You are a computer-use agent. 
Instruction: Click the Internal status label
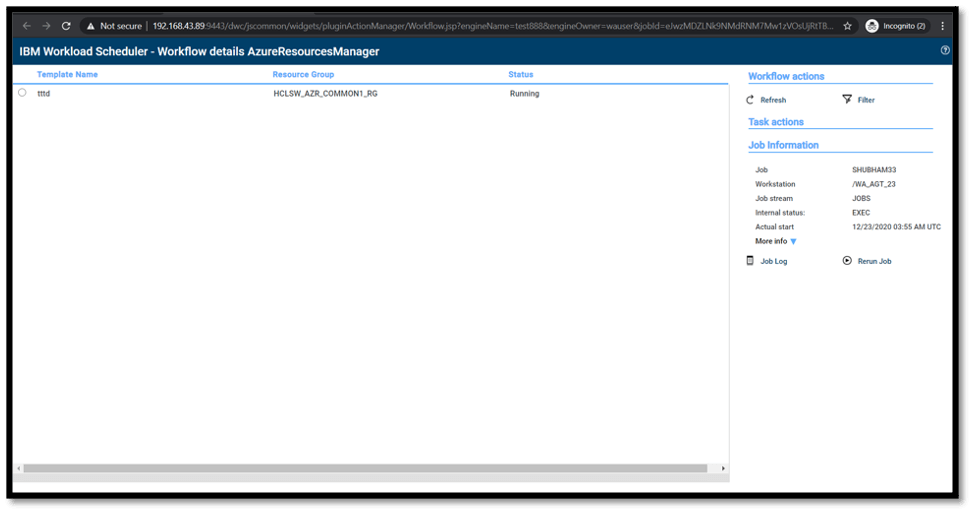pyautogui.click(x=780, y=213)
